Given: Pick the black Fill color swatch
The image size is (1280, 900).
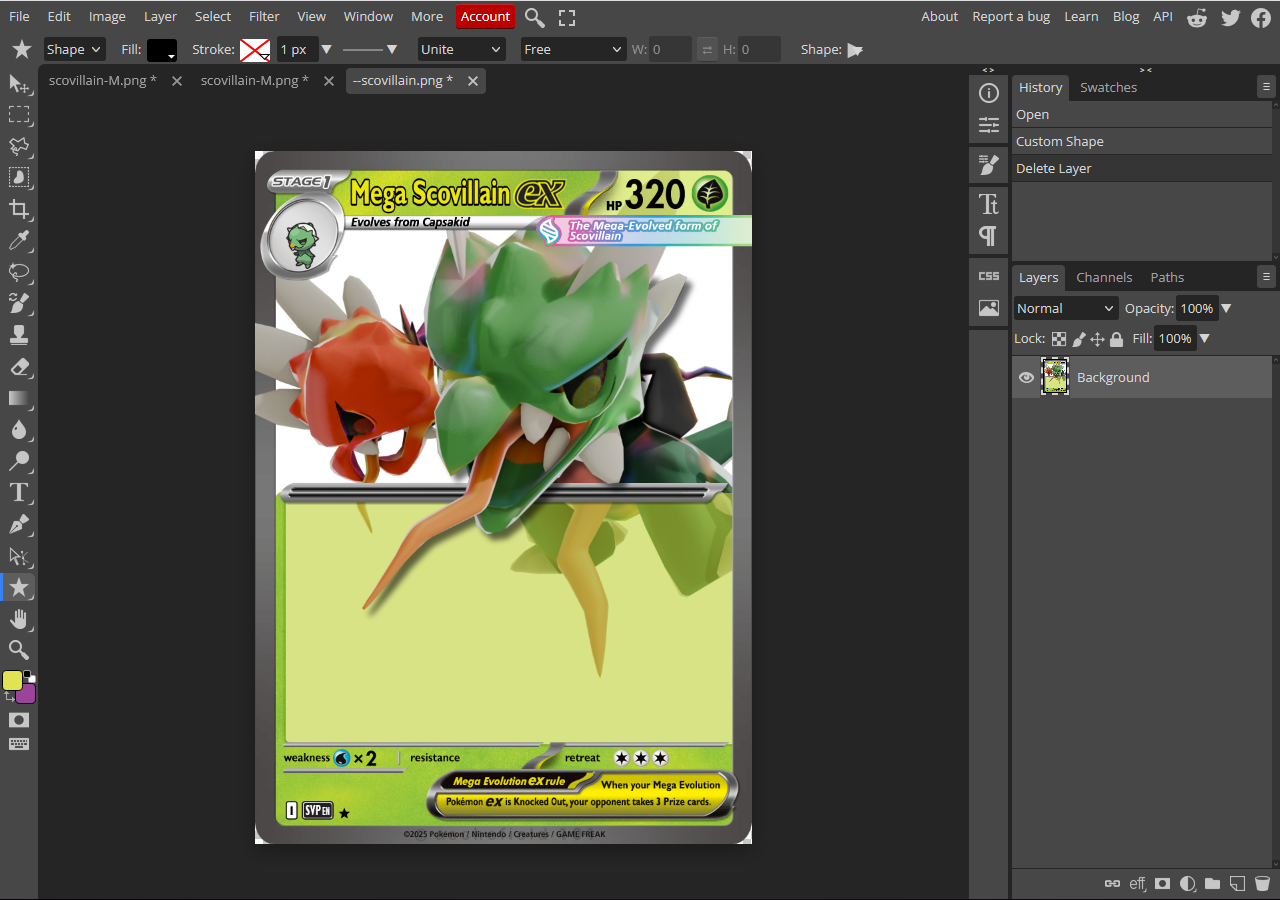Looking at the screenshot, I should pyautogui.click(x=161, y=50).
